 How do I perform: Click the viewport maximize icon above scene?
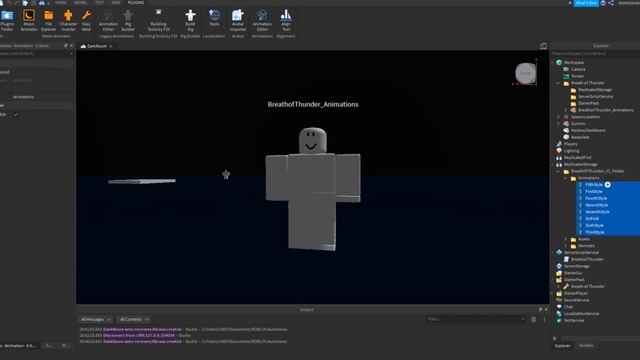tap(543, 46)
